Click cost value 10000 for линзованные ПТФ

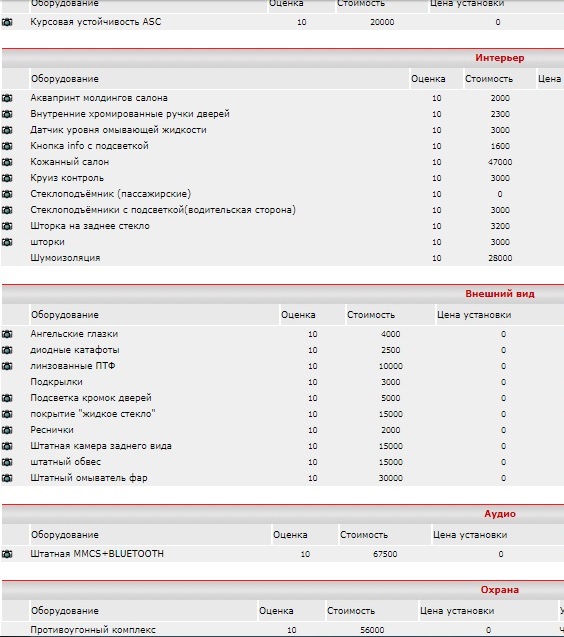pos(390,366)
